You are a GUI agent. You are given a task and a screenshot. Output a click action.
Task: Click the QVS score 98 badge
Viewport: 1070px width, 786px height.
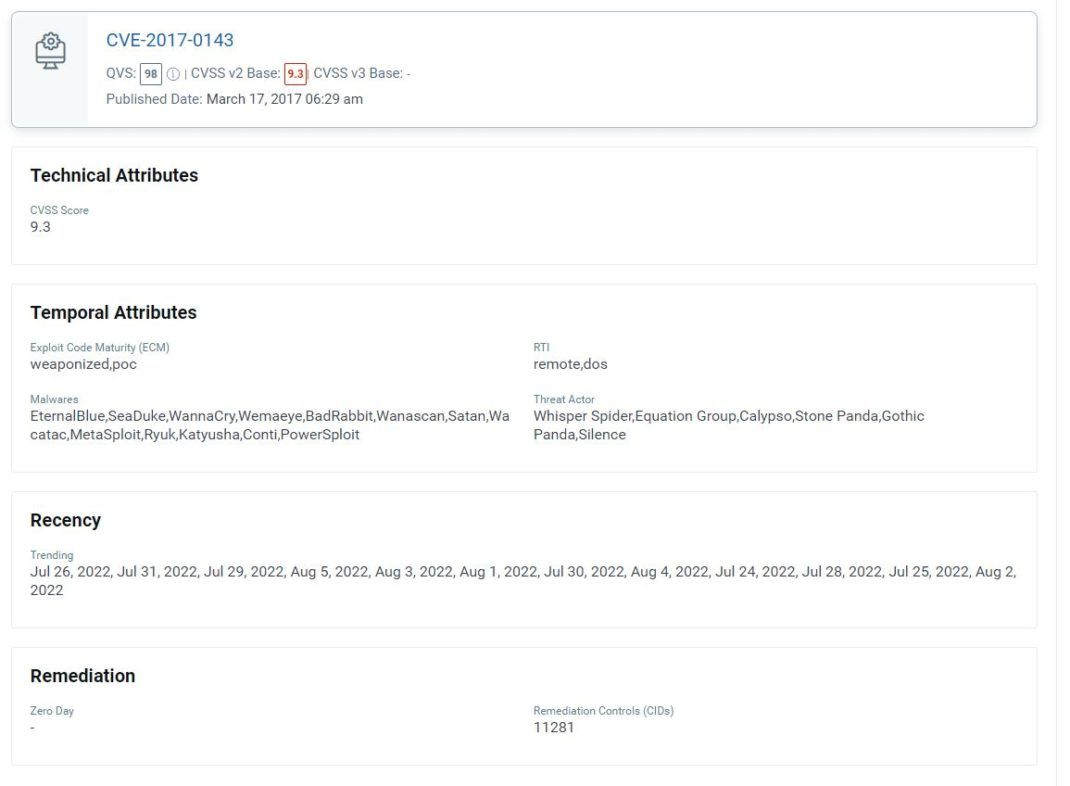click(150, 72)
